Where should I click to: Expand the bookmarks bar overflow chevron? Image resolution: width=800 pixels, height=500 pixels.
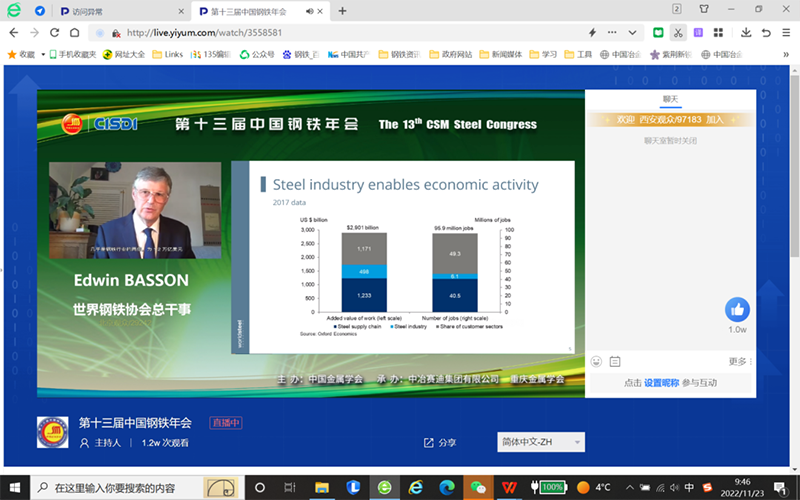click(787, 54)
